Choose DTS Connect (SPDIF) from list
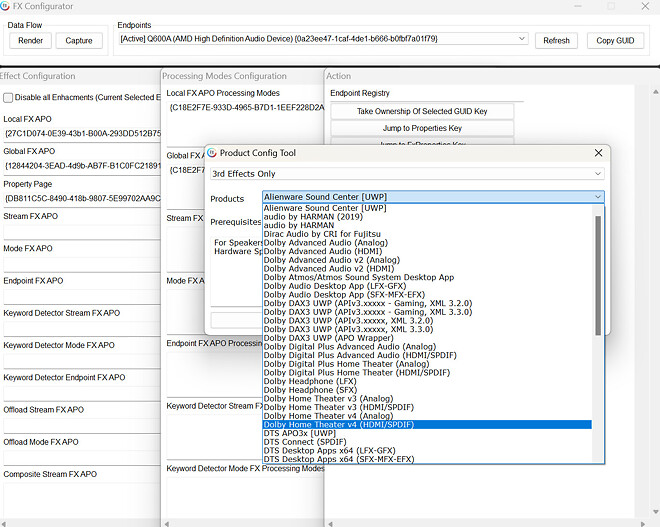 coord(311,441)
